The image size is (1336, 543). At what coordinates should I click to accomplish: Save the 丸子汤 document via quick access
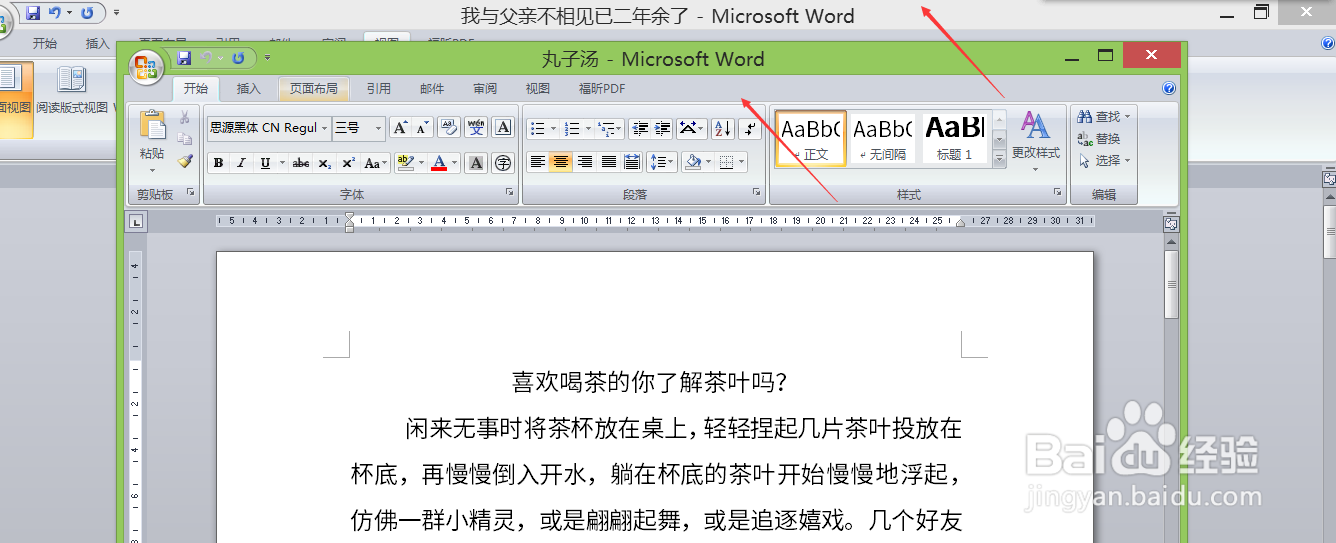point(184,58)
